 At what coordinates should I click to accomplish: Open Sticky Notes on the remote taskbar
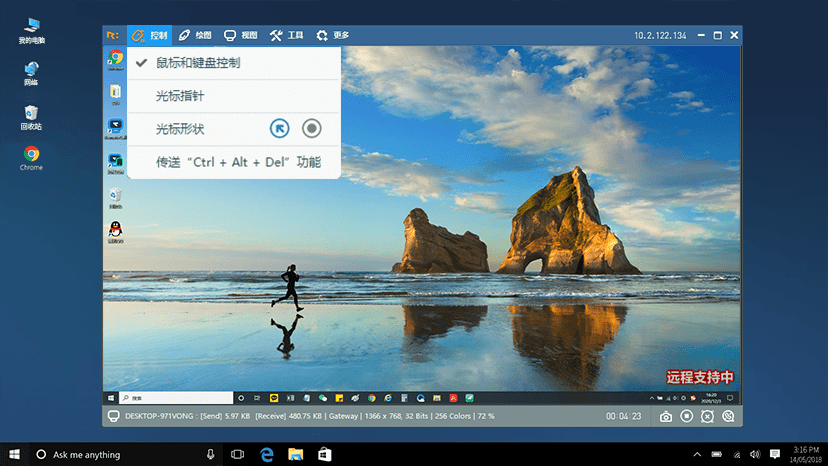tap(339, 398)
